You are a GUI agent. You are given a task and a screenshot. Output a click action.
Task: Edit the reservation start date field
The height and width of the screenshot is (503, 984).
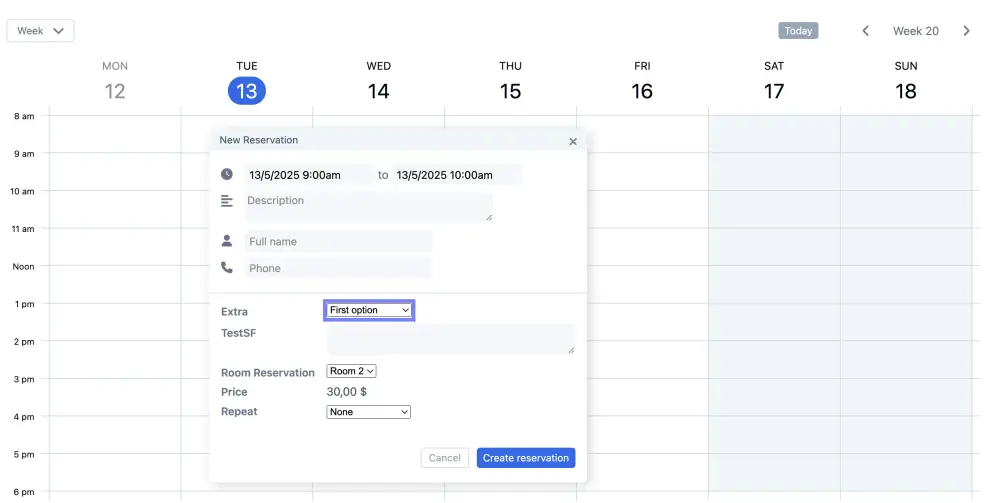(308, 175)
